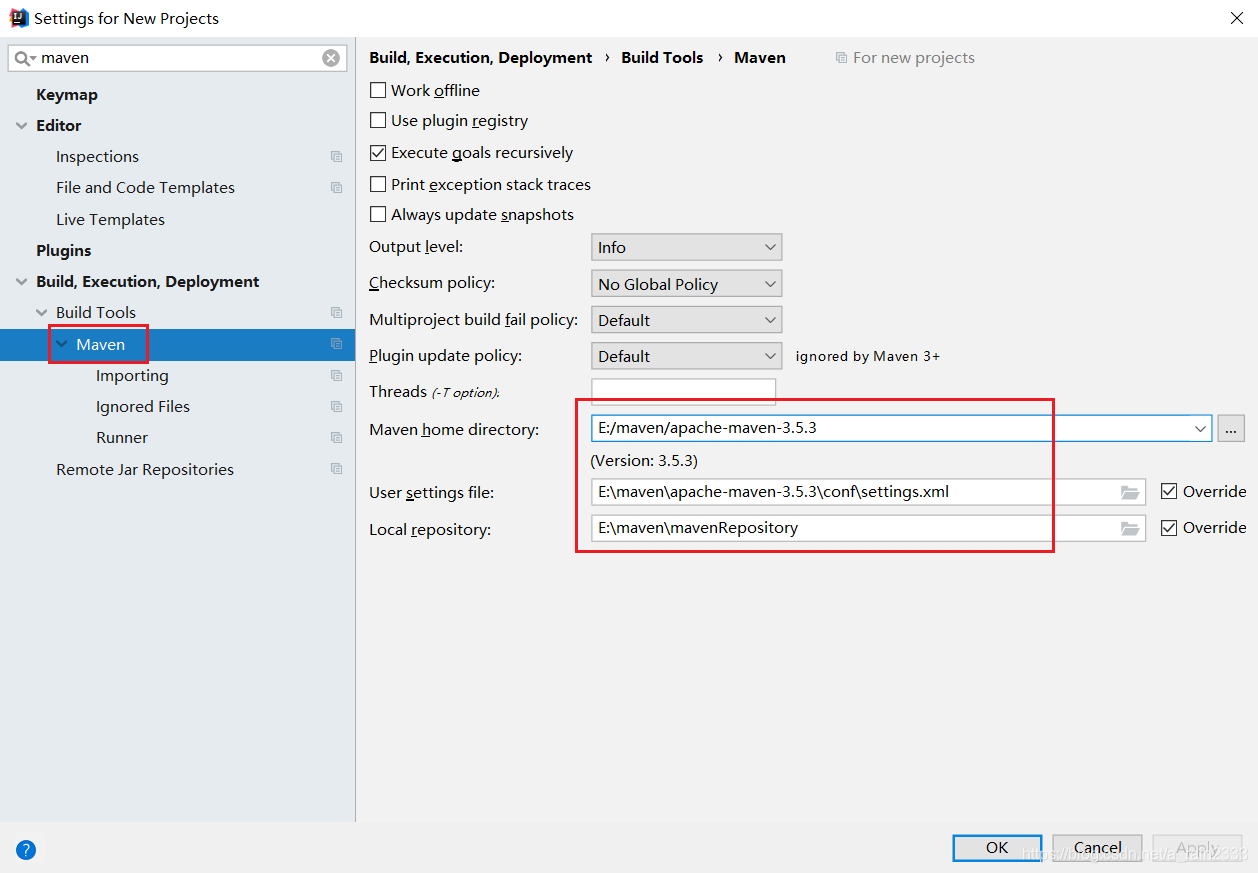Select Inspections under Editor
This screenshot has width=1258, height=873.
[97, 157]
